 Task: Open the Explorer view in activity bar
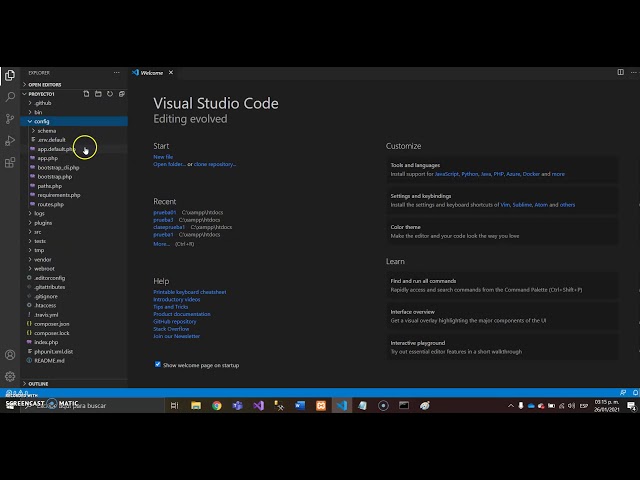(x=10, y=75)
